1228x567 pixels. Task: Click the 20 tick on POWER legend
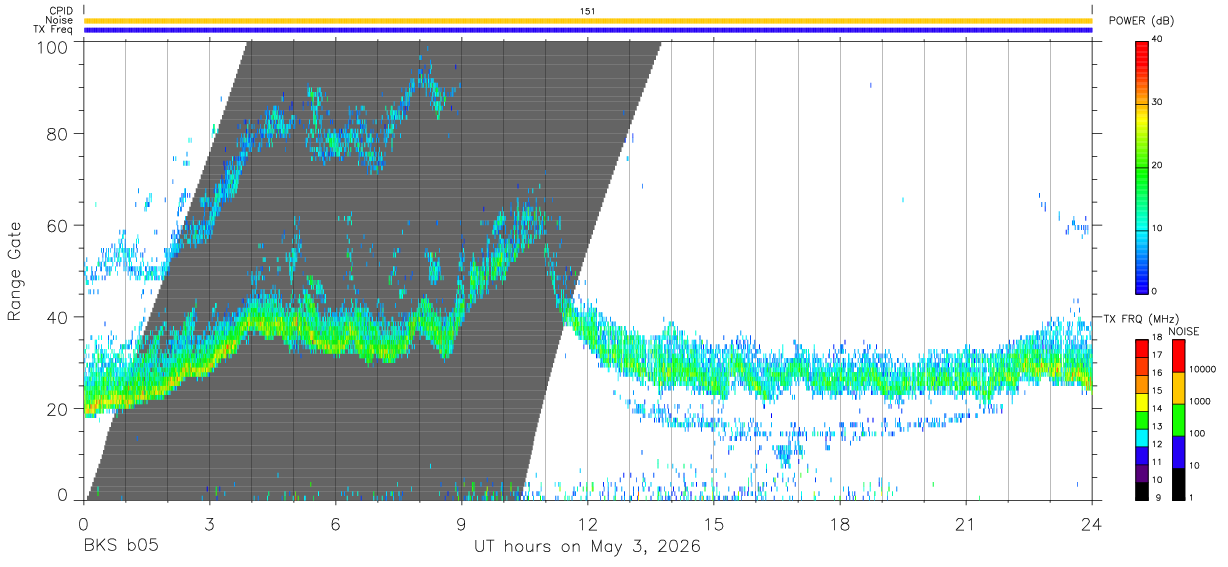coord(1158,166)
